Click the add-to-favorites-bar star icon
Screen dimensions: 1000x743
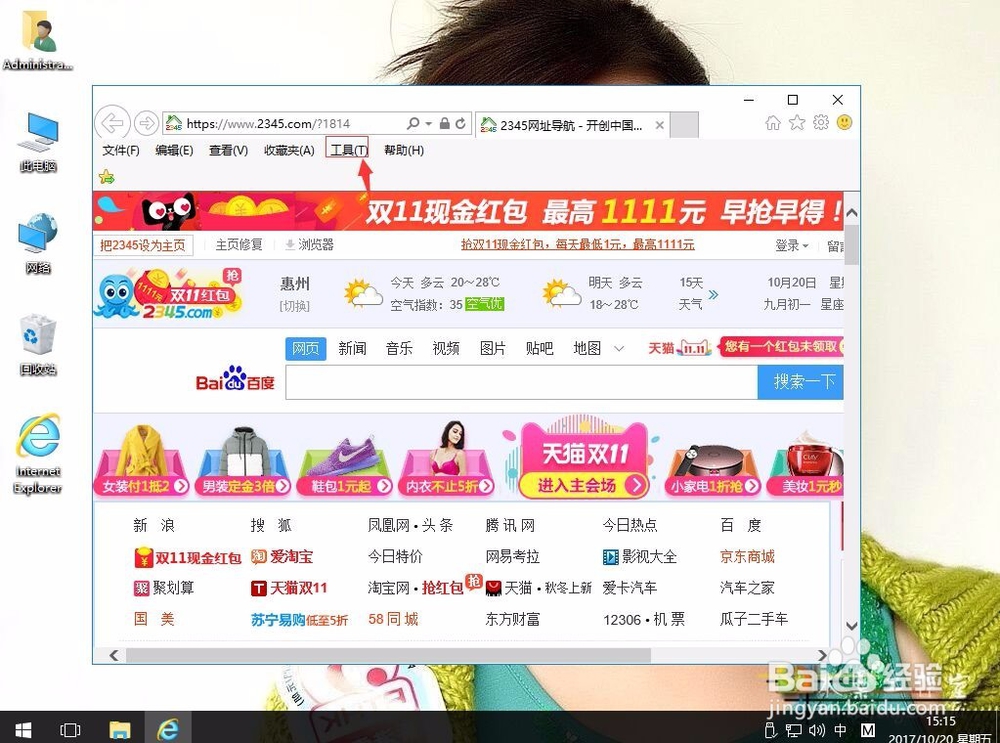(x=107, y=177)
